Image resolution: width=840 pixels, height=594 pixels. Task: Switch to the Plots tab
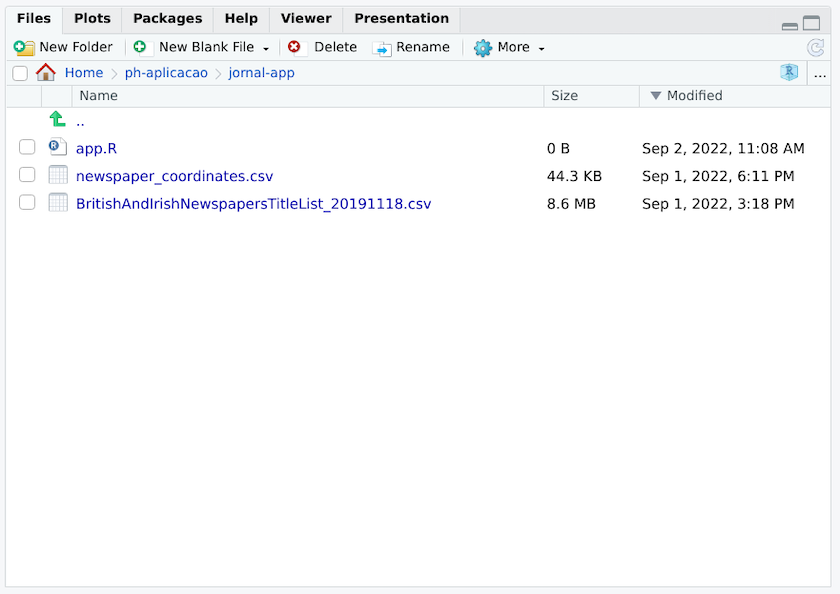point(92,19)
